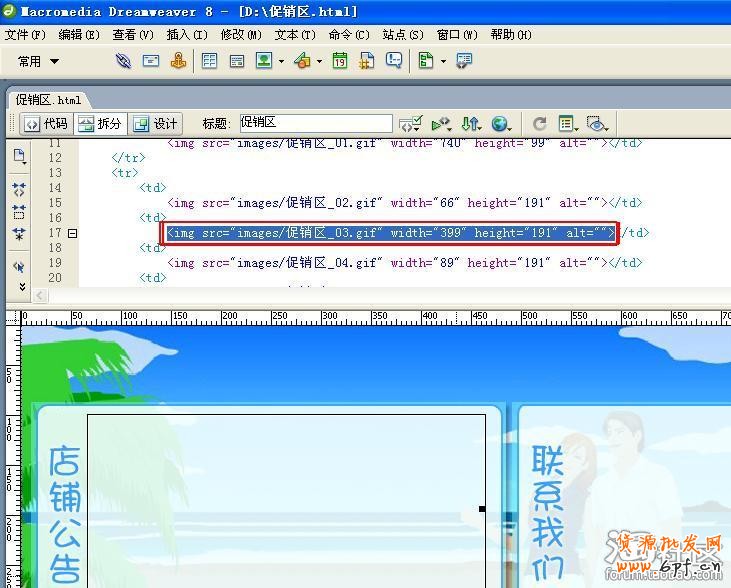731x588 pixels.
Task: Open the 常用 insert category dropdown
Action: pyautogui.click(x=38, y=61)
